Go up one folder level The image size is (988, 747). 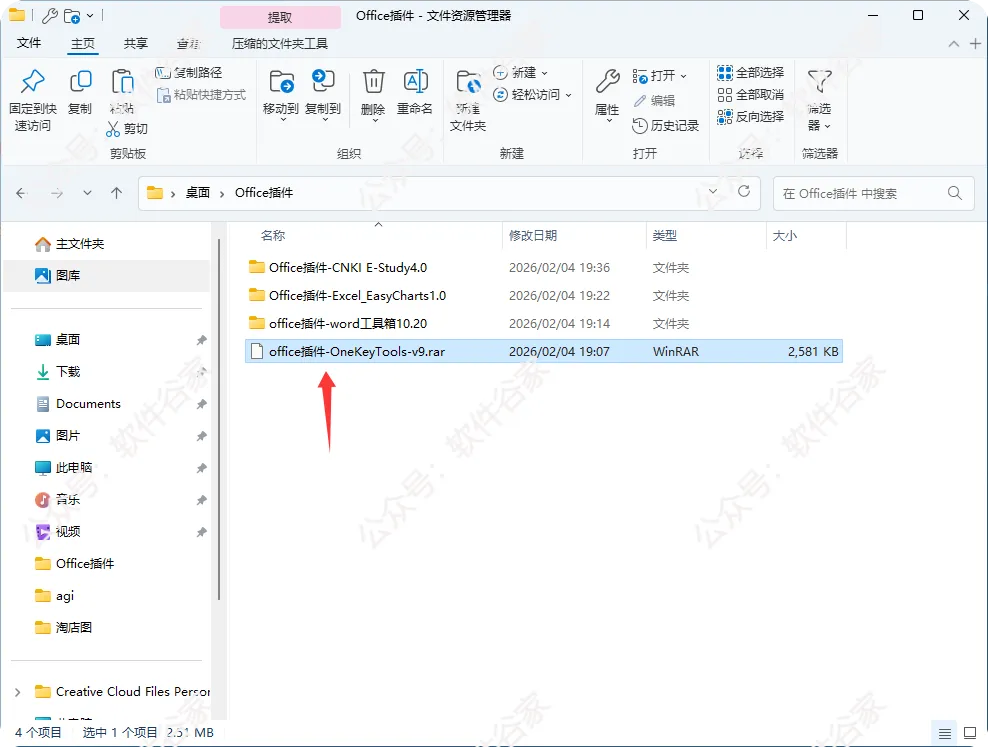(x=117, y=193)
